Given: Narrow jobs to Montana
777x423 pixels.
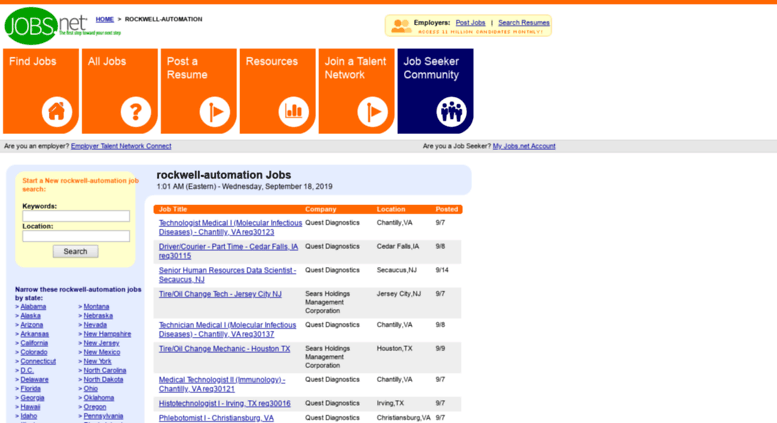Looking at the screenshot, I should 96,307.
